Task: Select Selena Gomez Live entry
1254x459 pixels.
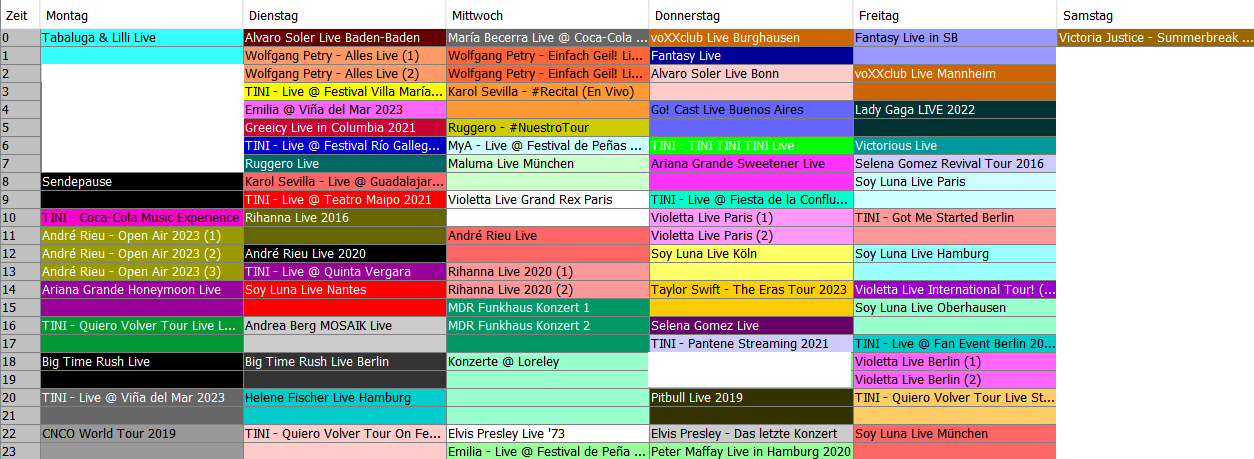Action: point(750,326)
